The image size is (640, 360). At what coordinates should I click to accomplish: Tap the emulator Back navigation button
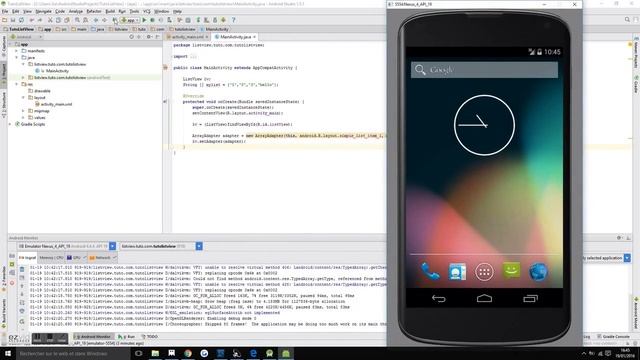coord(439,299)
